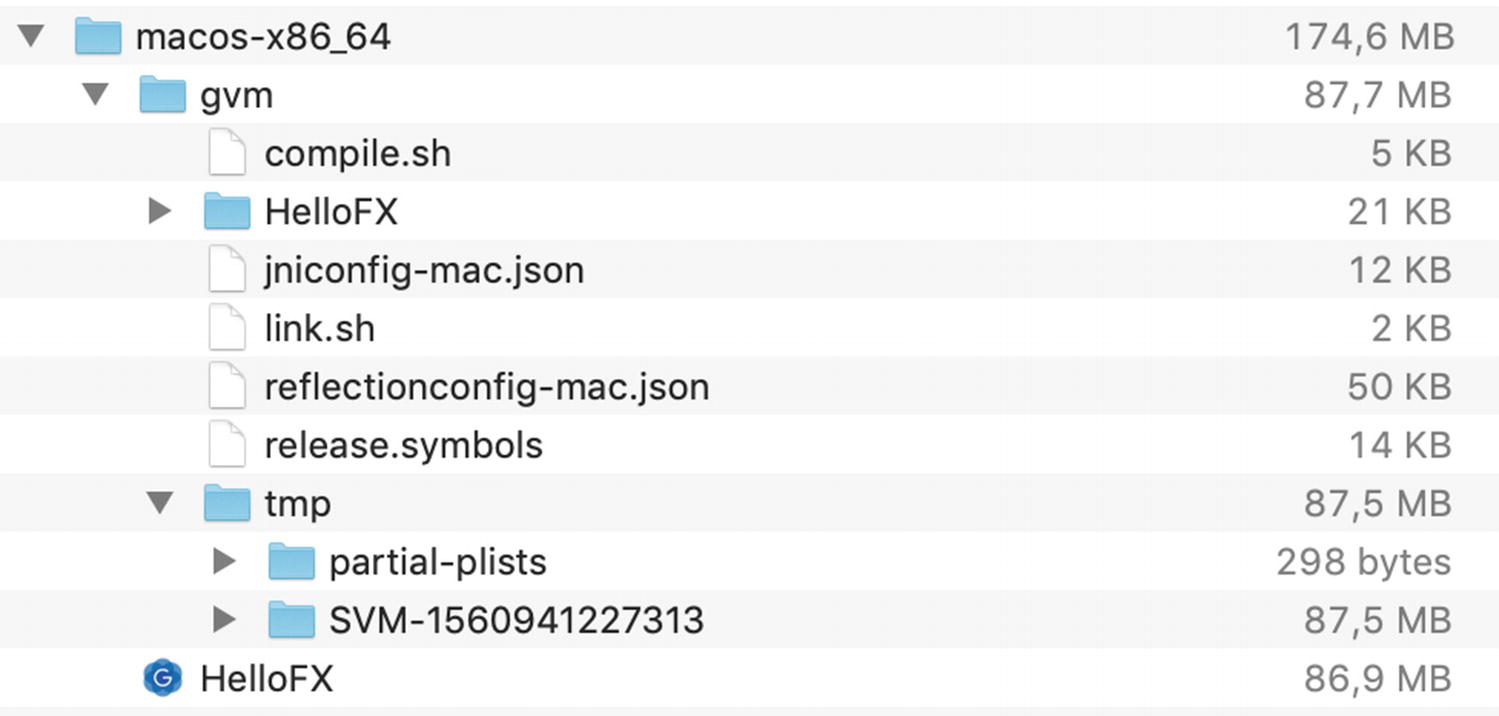The width and height of the screenshot is (1499, 716).
Task: Click the GraalVM icon next to HelloFX executable
Action: [x=164, y=678]
